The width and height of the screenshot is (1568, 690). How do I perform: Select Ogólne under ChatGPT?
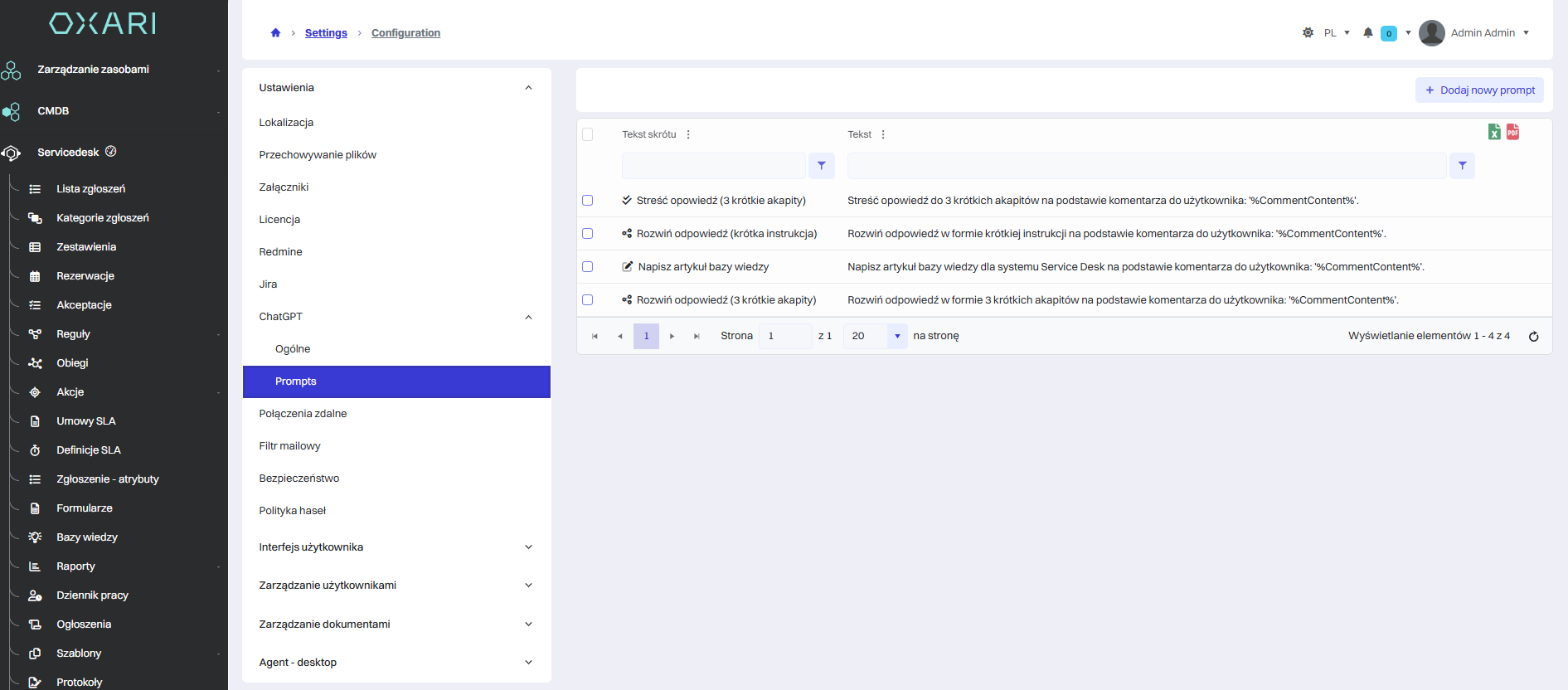pyautogui.click(x=293, y=349)
